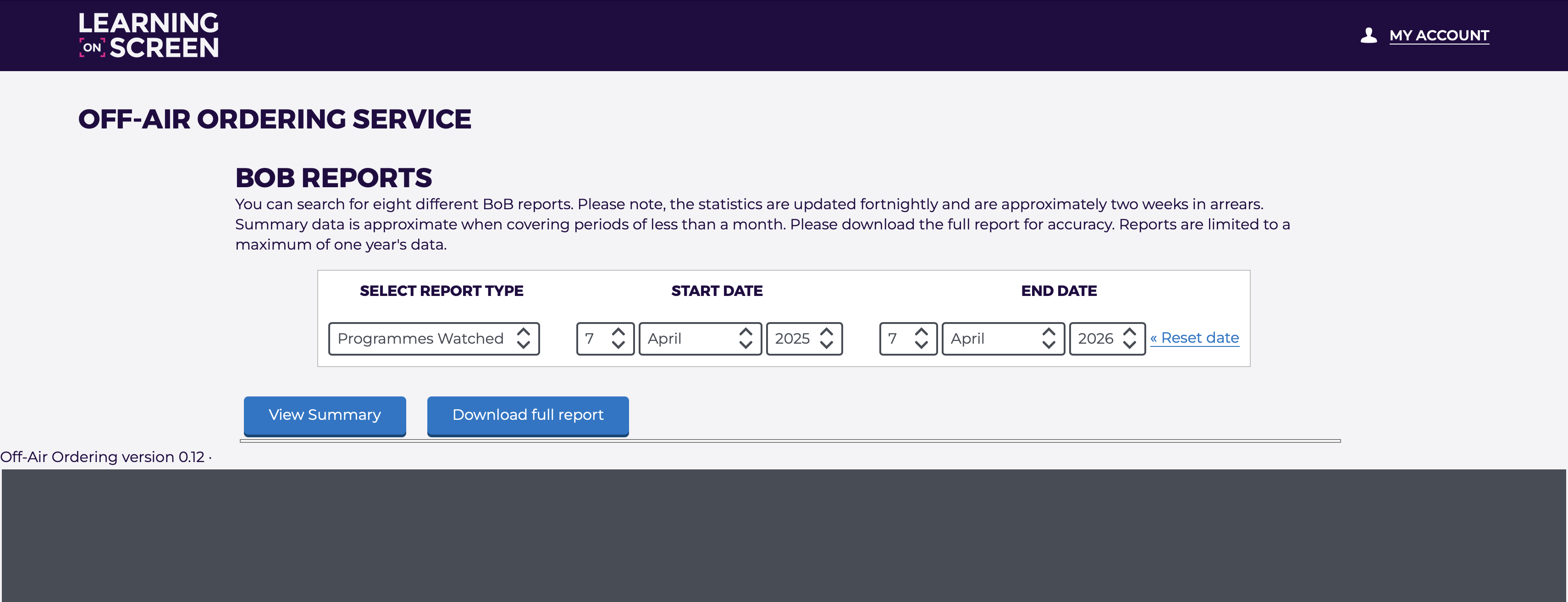Image resolution: width=1568 pixels, height=602 pixels.
Task: Click the Select Report Type label
Action: [x=442, y=290]
